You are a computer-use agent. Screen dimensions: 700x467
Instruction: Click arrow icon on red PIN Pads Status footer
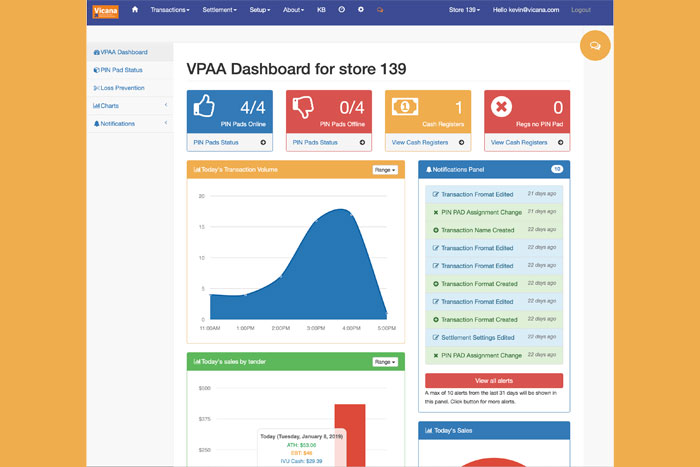[362, 142]
